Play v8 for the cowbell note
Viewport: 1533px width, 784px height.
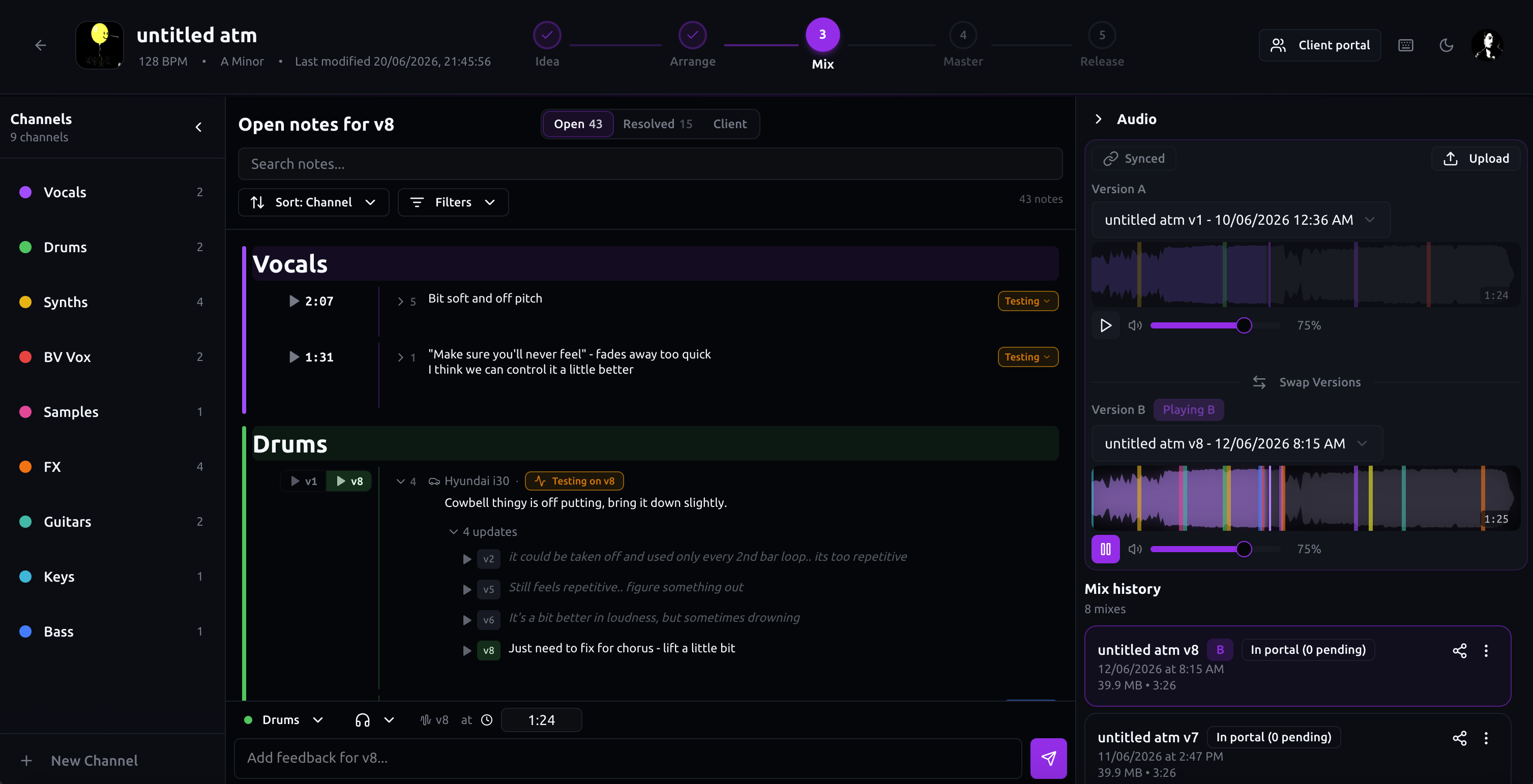[x=349, y=481]
